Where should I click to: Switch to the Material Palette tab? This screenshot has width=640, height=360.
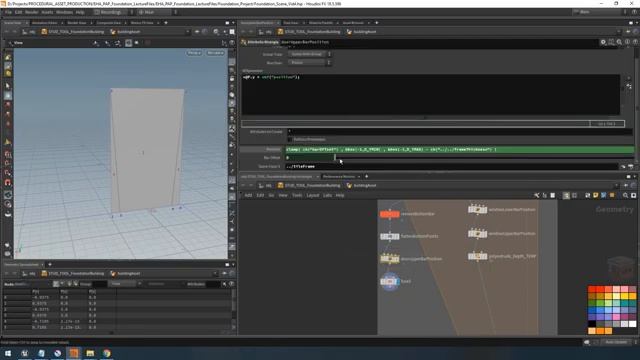coord(321,23)
